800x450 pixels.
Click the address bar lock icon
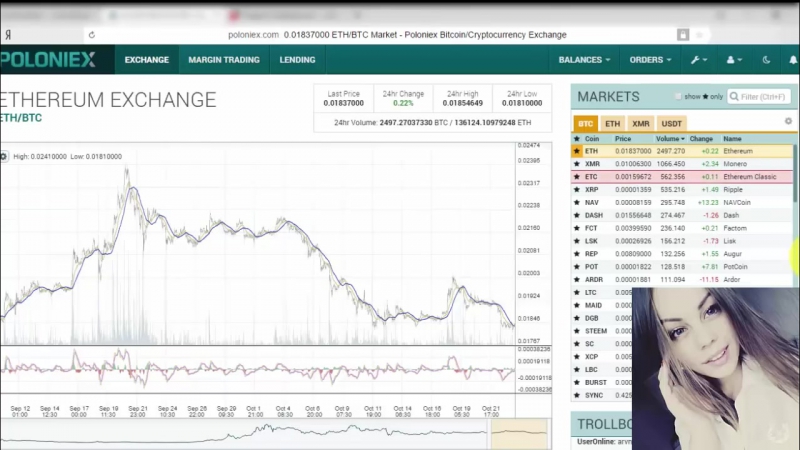[x=683, y=34]
